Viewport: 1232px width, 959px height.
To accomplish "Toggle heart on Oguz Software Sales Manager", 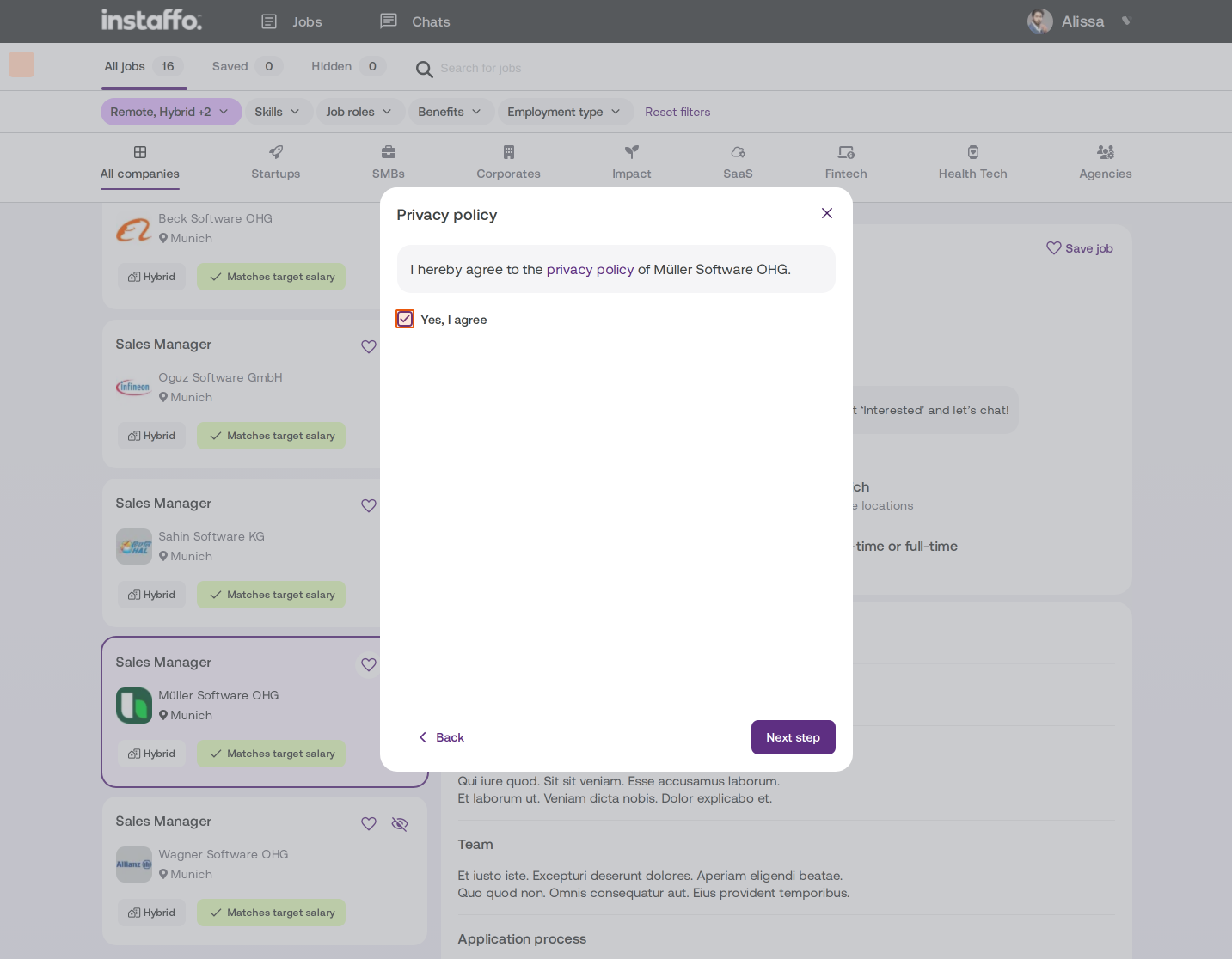I will tap(369, 346).
